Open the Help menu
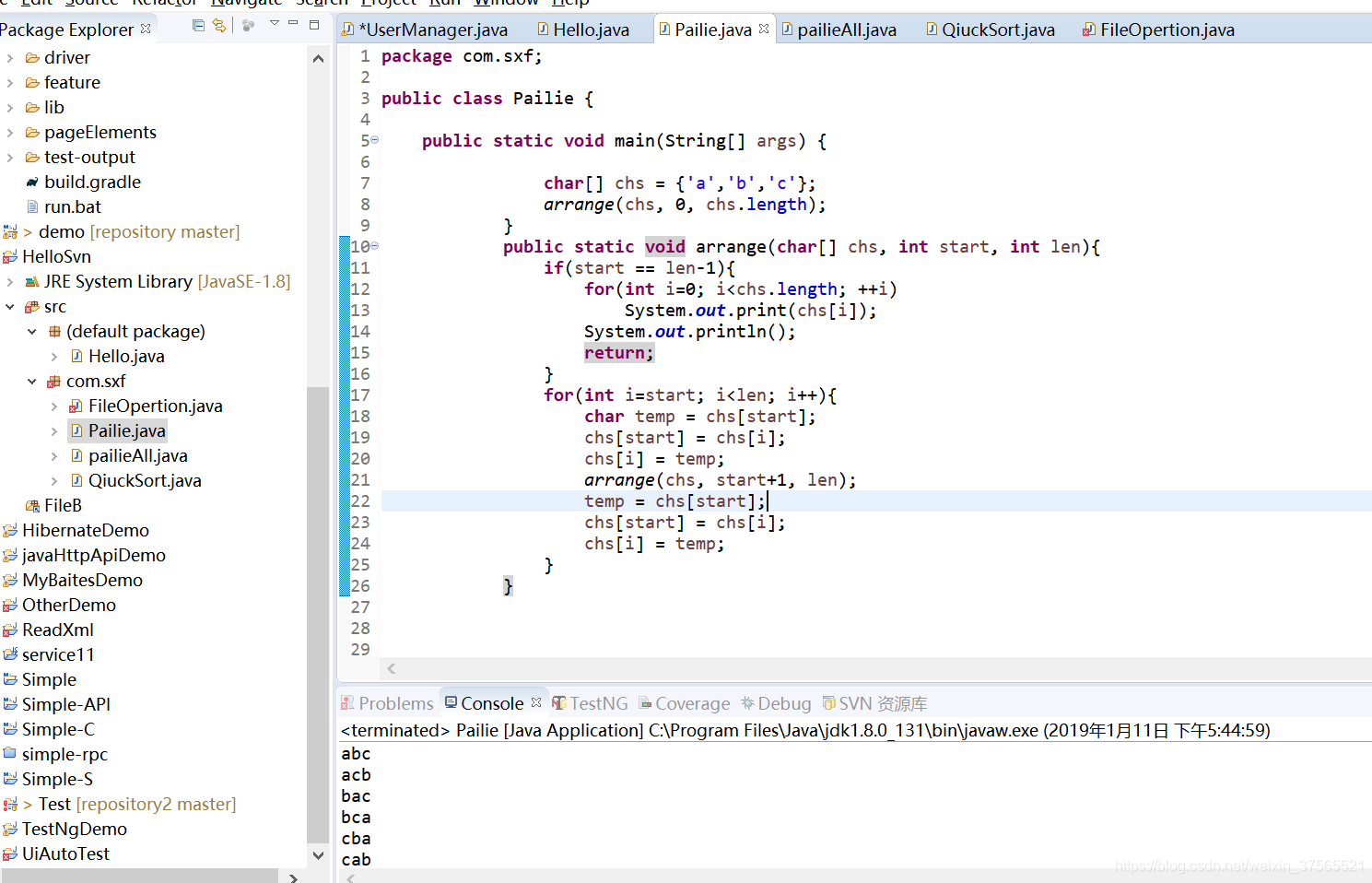1372x883 pixels. [x=570, y=3]
